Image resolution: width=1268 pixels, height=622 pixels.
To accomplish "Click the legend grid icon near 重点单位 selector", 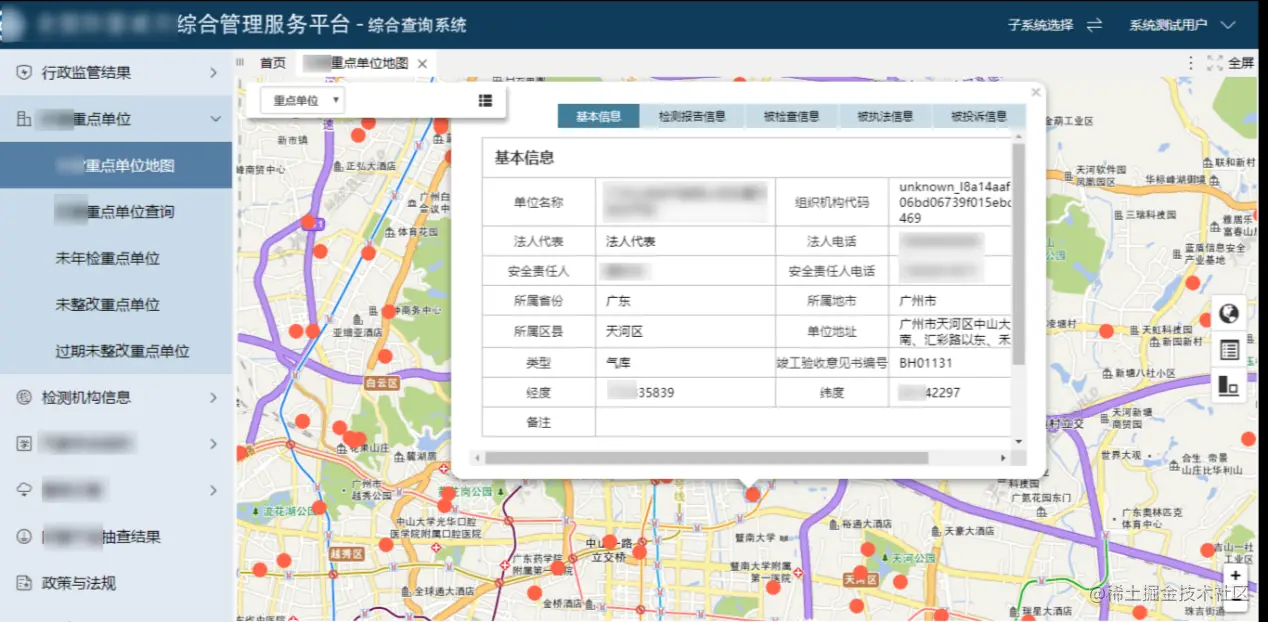I will (485, 100).
